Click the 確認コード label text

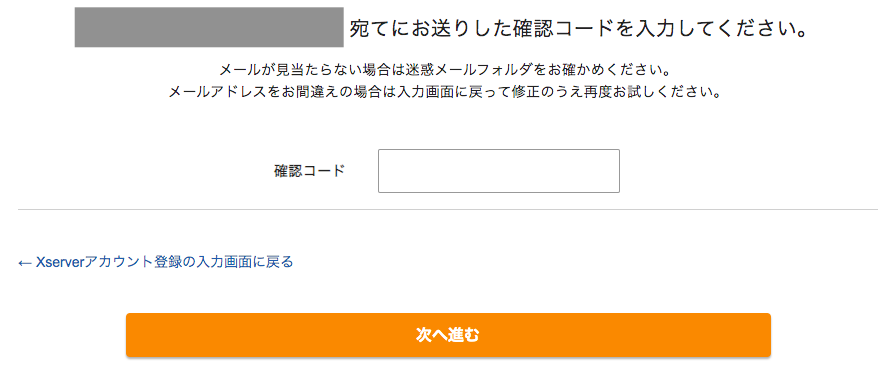[x=310, y=171]
